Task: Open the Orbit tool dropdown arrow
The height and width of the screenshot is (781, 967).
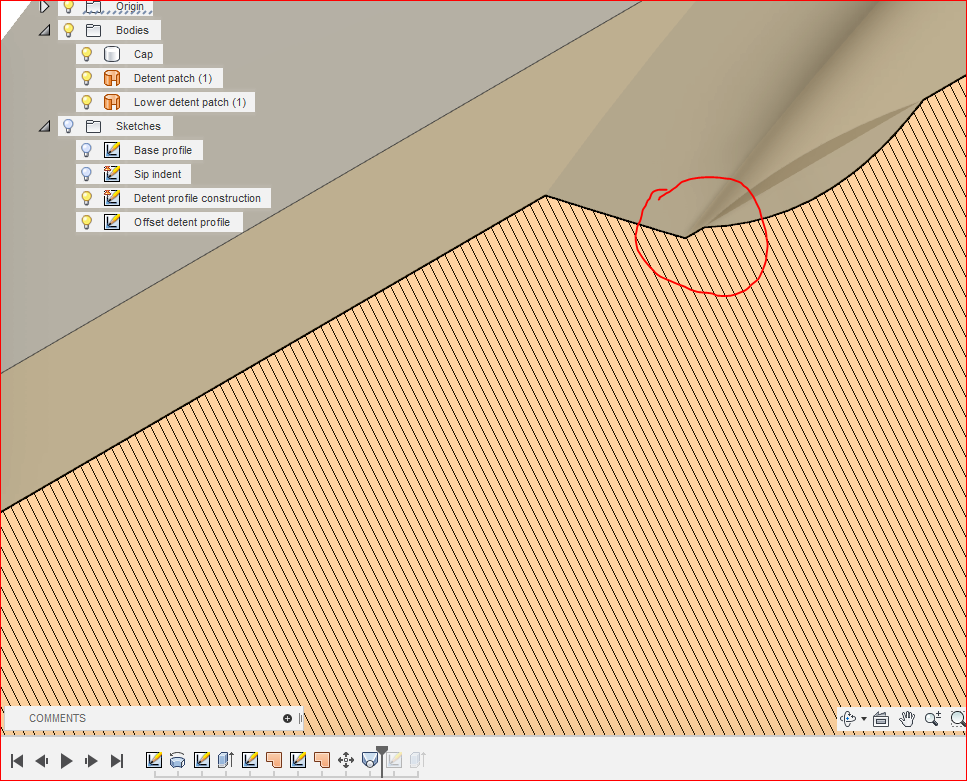Action: (x=864, y=719)
